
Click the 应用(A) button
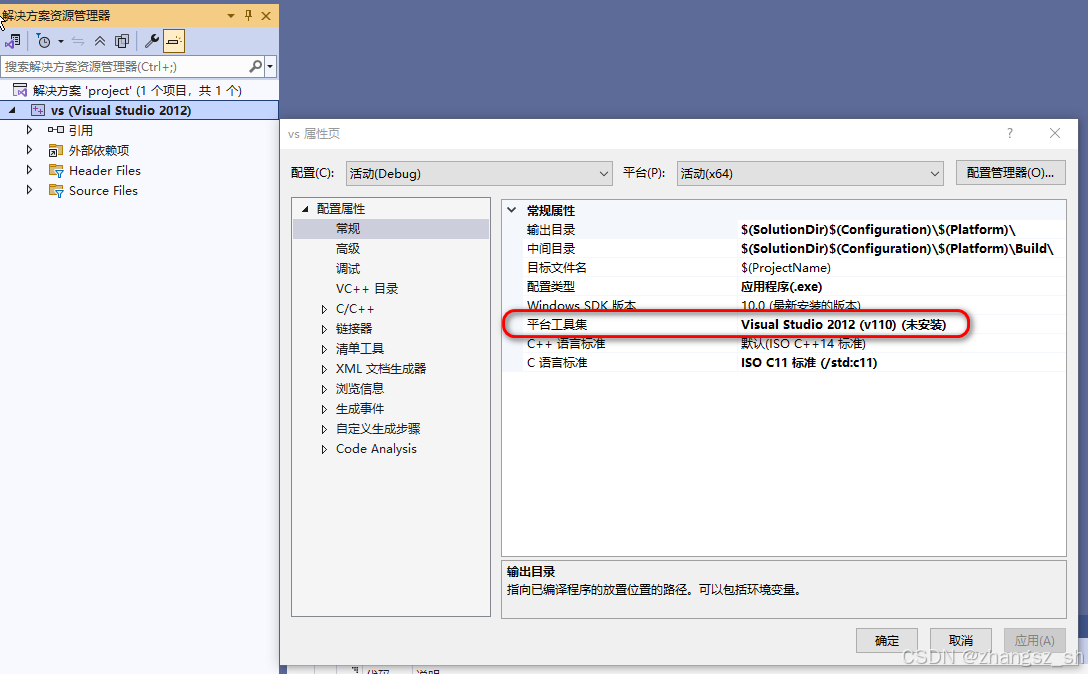[x=1035, y=641]
